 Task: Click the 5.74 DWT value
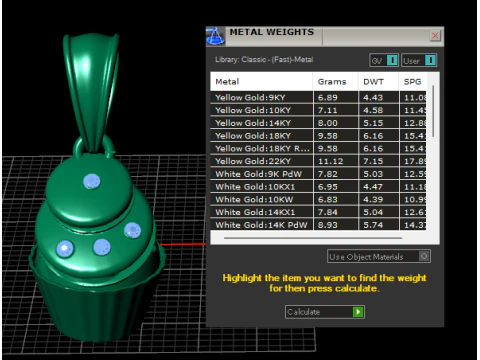click(x=373, y=225)
